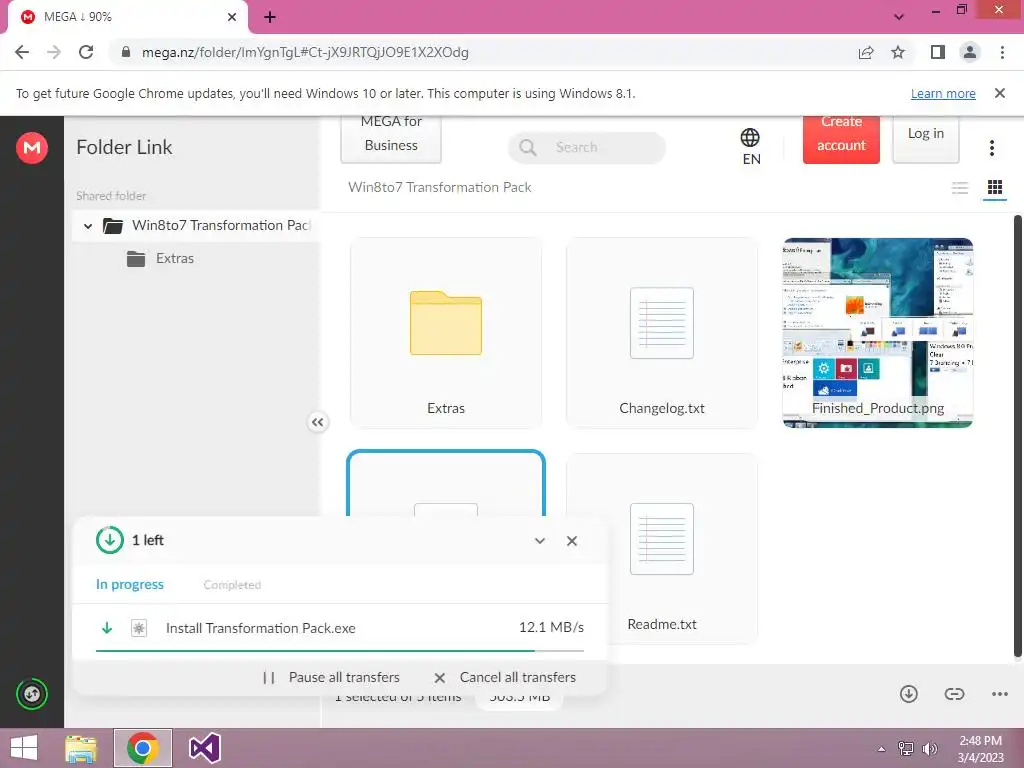This screenshot has width=1024, height=768.
Task: Select the Readme.txt file
Action: coord(662,549)
